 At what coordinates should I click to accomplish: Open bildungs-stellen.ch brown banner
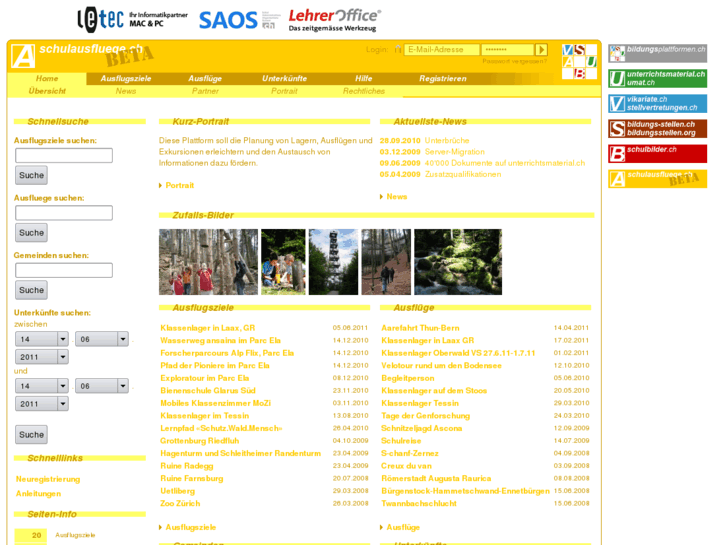657,128
